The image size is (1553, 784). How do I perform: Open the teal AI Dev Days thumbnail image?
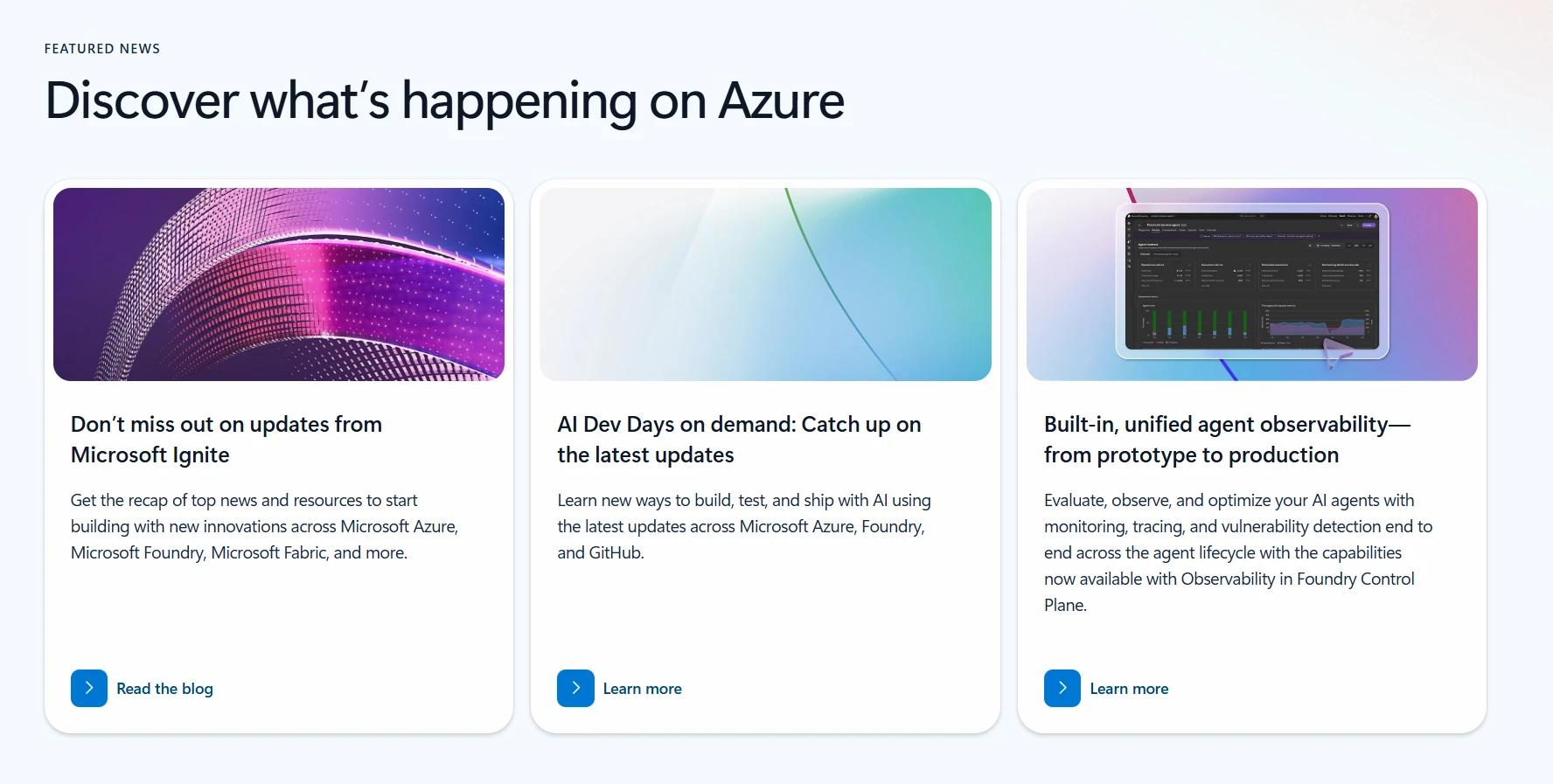coord(765,284)
